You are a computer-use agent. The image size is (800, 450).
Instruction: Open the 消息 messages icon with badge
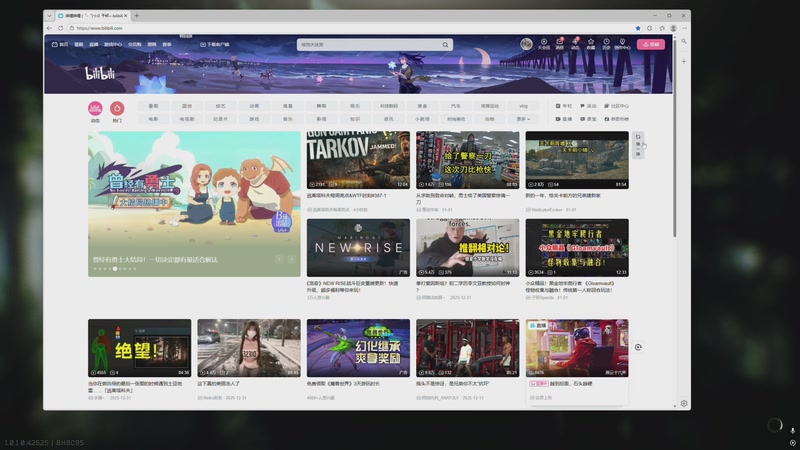pyautogui.click(x=560, y=44)
